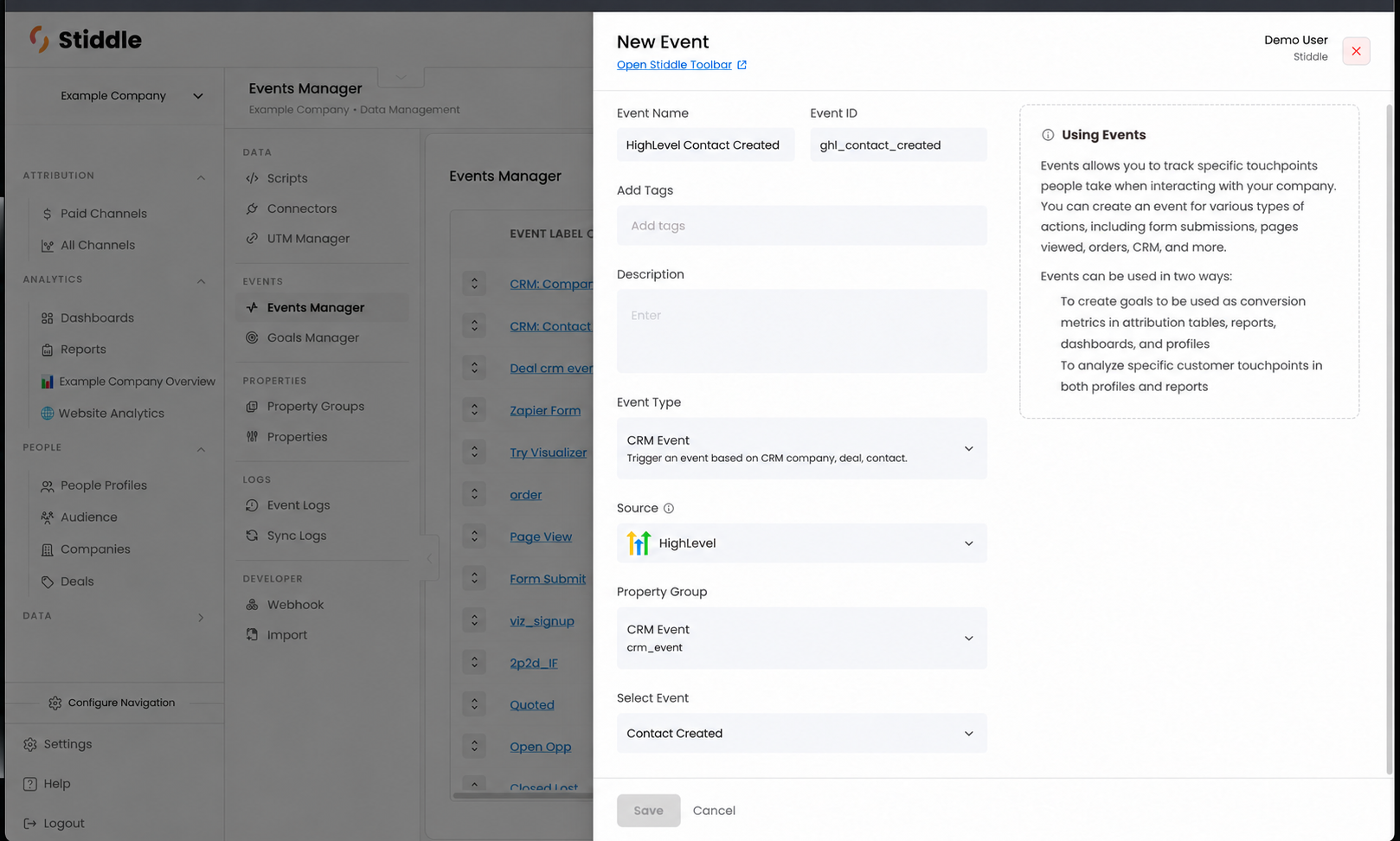Viewport: 1400px width, 841px height.
Task: Click the Event ID input field
Action: (x=898, y=144)
